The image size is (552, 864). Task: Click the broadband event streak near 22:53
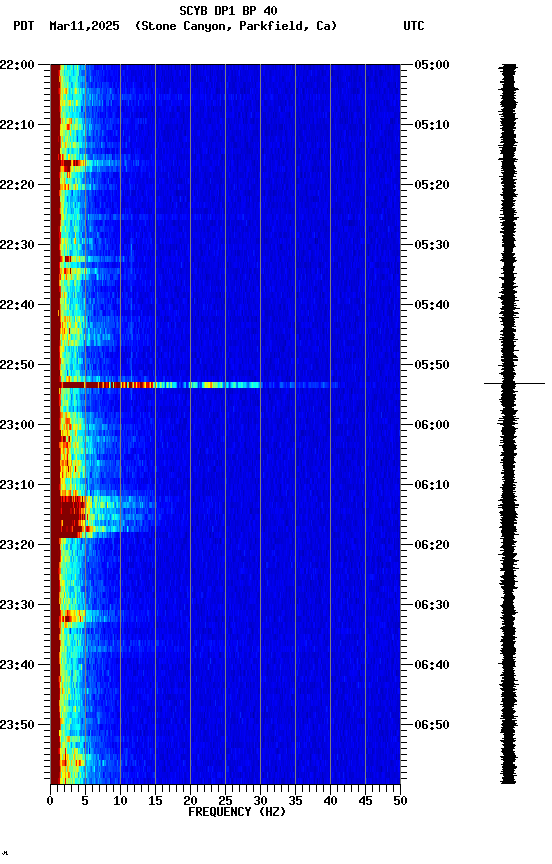tap(198, 385)
